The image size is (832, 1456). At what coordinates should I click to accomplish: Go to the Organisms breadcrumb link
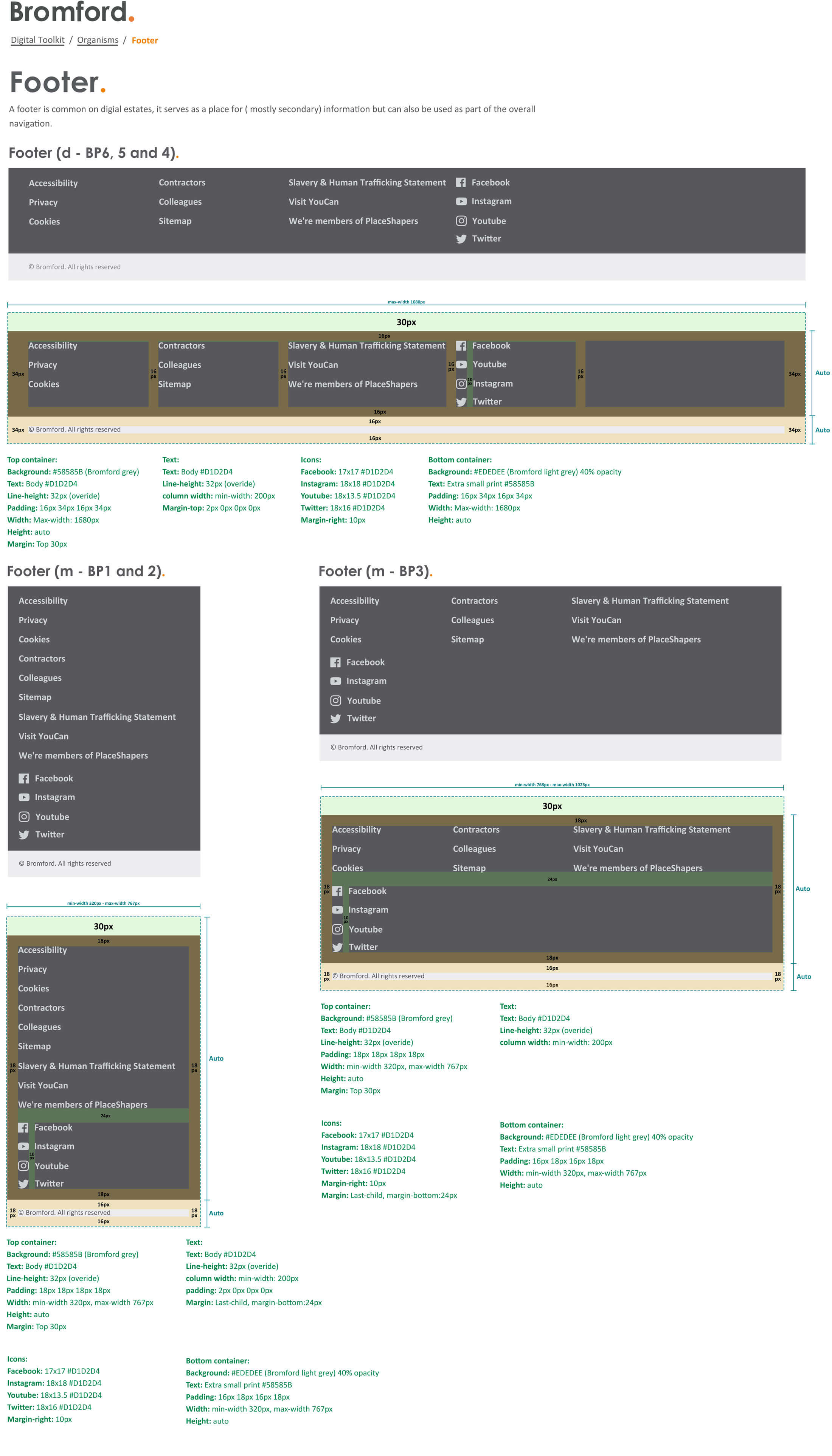click(x=98, y=40)
